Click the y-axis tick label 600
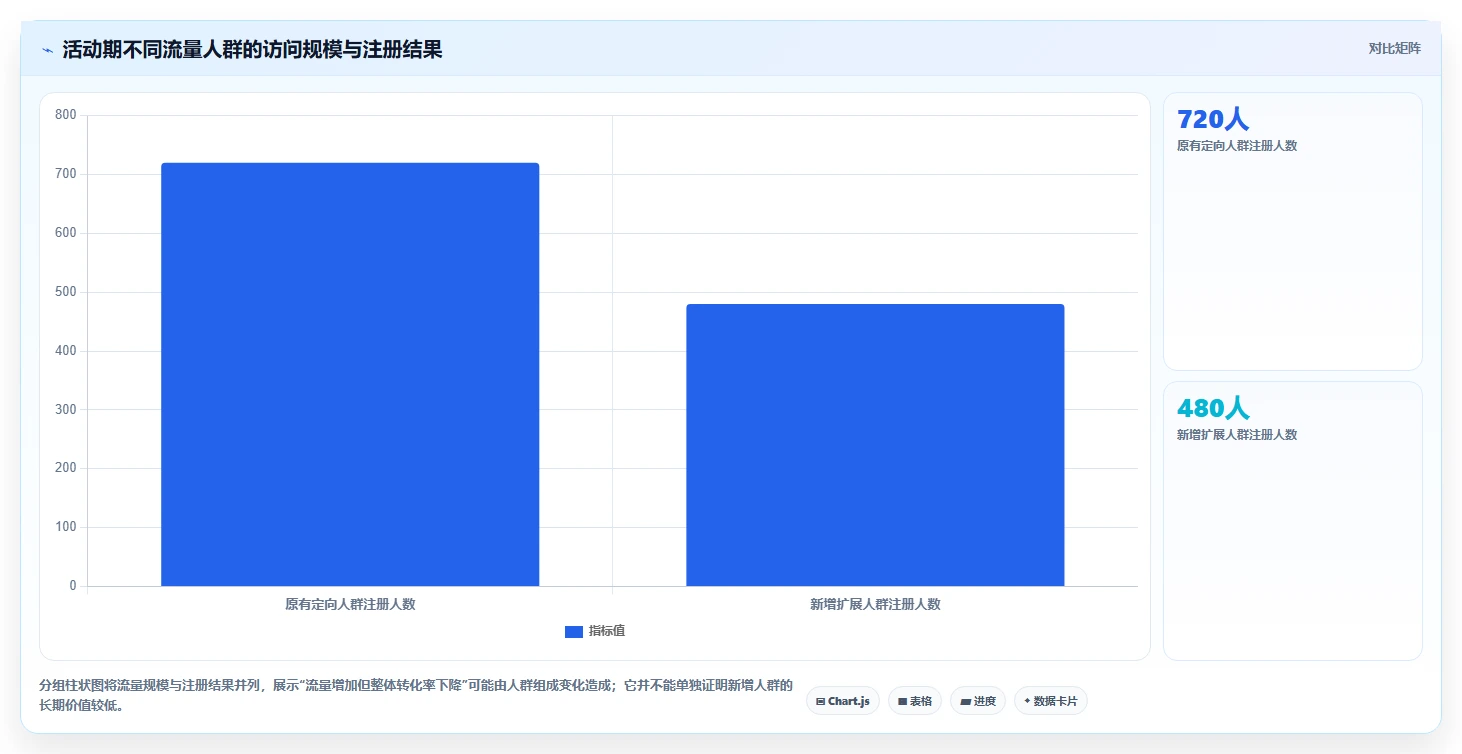Viewport: 1462px width, 754px height. click(x=66, y=233)
